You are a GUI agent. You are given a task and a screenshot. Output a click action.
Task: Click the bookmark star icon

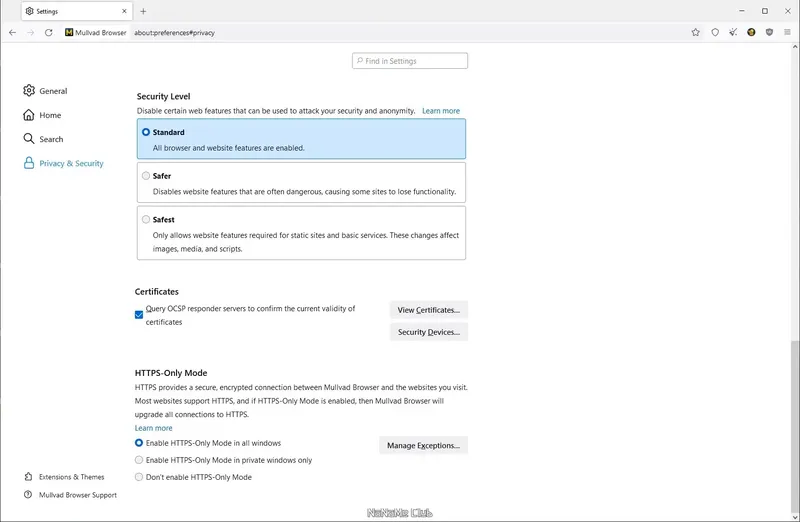[x=696, y=32]
